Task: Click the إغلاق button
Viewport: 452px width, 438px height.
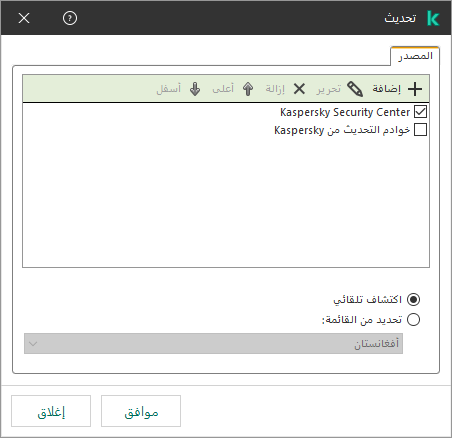Action: tap(51, 411)
